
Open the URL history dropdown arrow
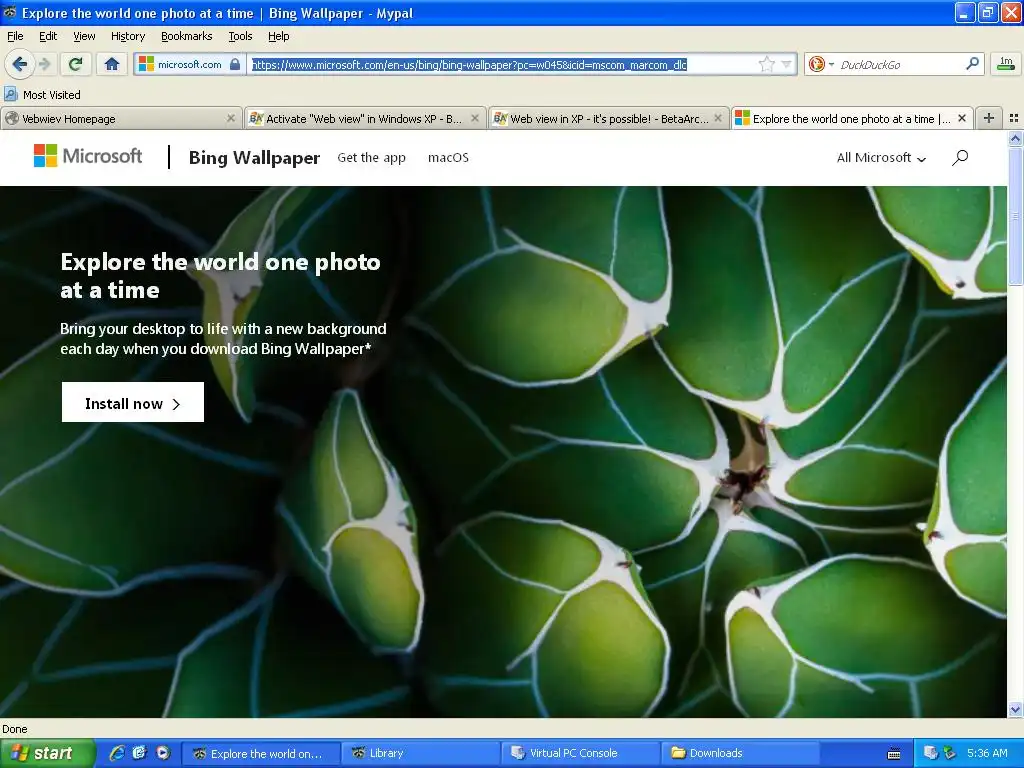tap(786, 64)
